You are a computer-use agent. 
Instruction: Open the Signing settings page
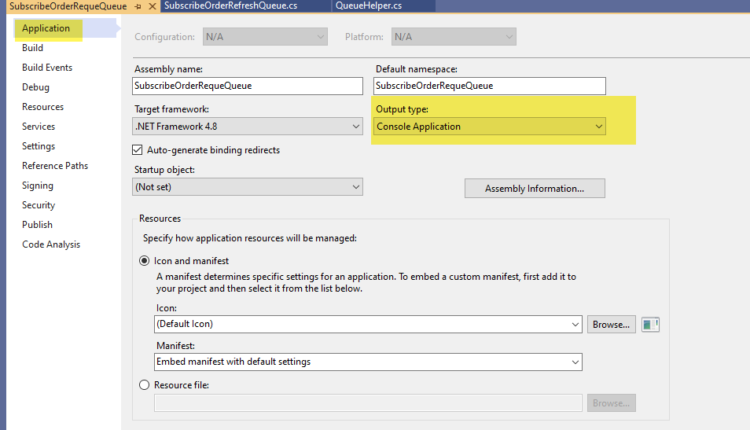pyautogui.click(x=38, y=185)
